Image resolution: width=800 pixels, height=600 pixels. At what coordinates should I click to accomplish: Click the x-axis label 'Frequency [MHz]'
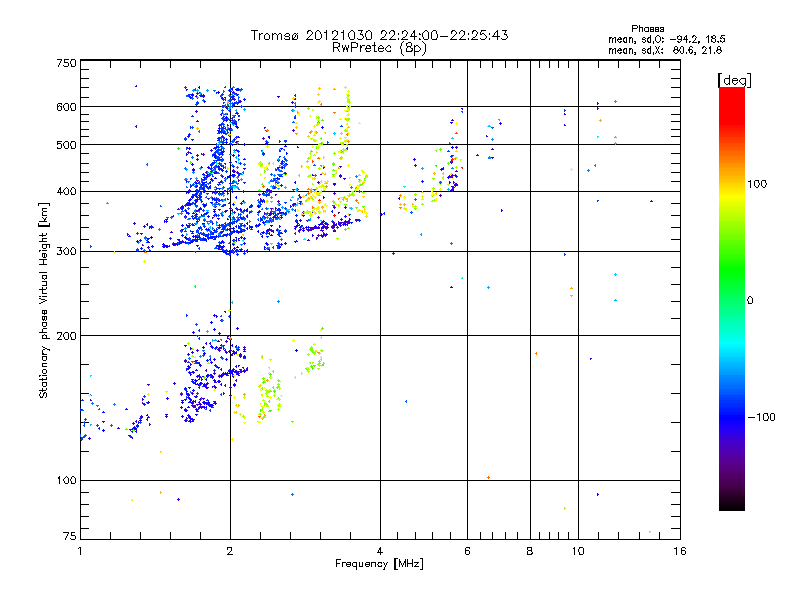(379, 564)
